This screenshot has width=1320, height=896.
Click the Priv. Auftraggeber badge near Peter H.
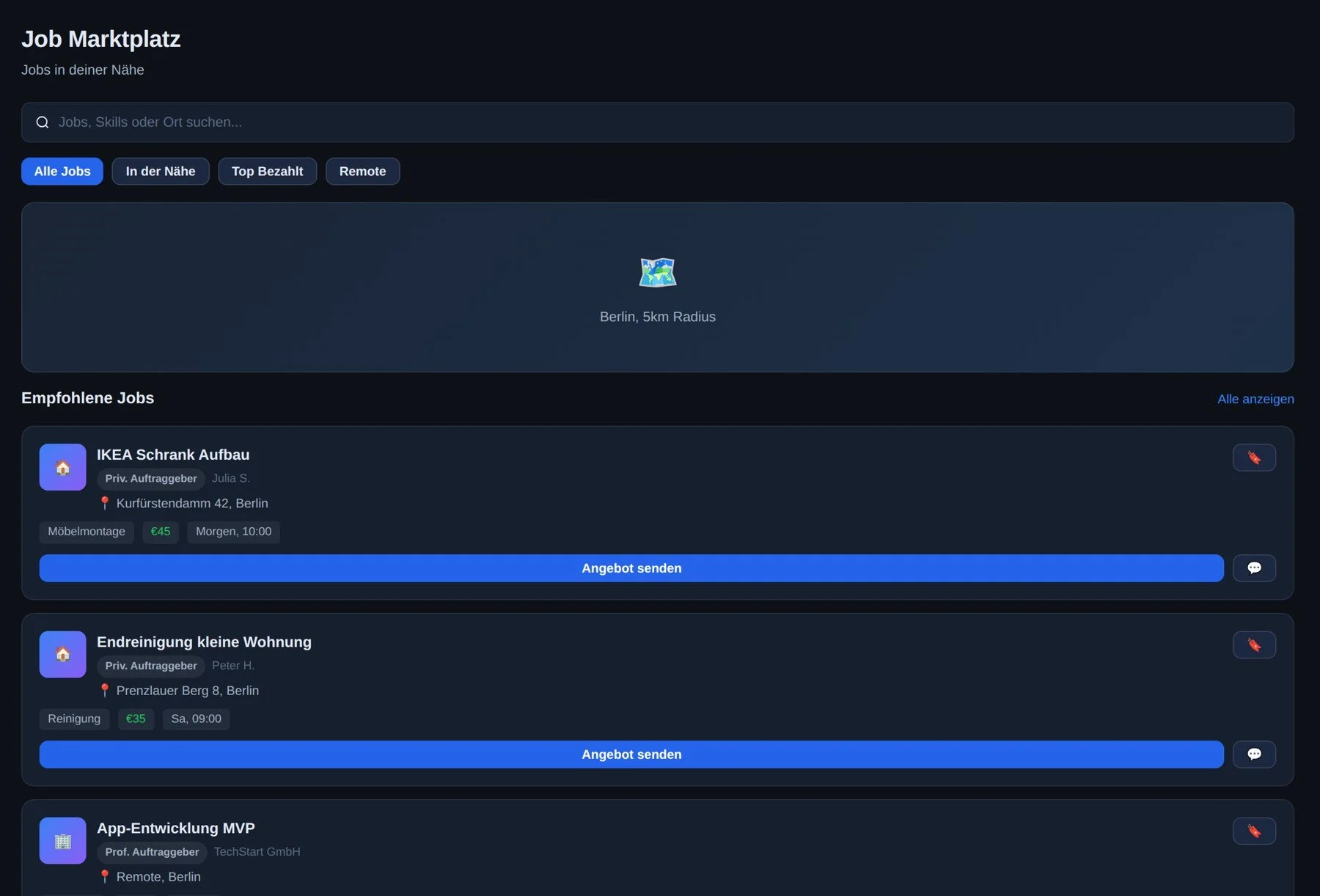[151, 666]
